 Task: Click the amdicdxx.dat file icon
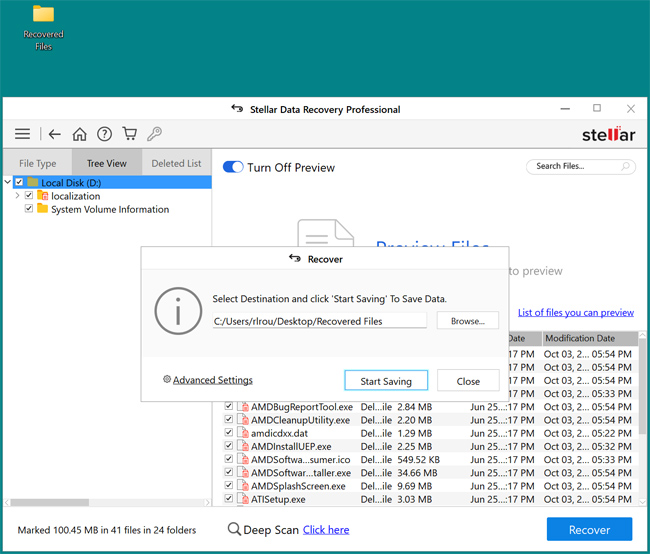click(x=243, y=433)
